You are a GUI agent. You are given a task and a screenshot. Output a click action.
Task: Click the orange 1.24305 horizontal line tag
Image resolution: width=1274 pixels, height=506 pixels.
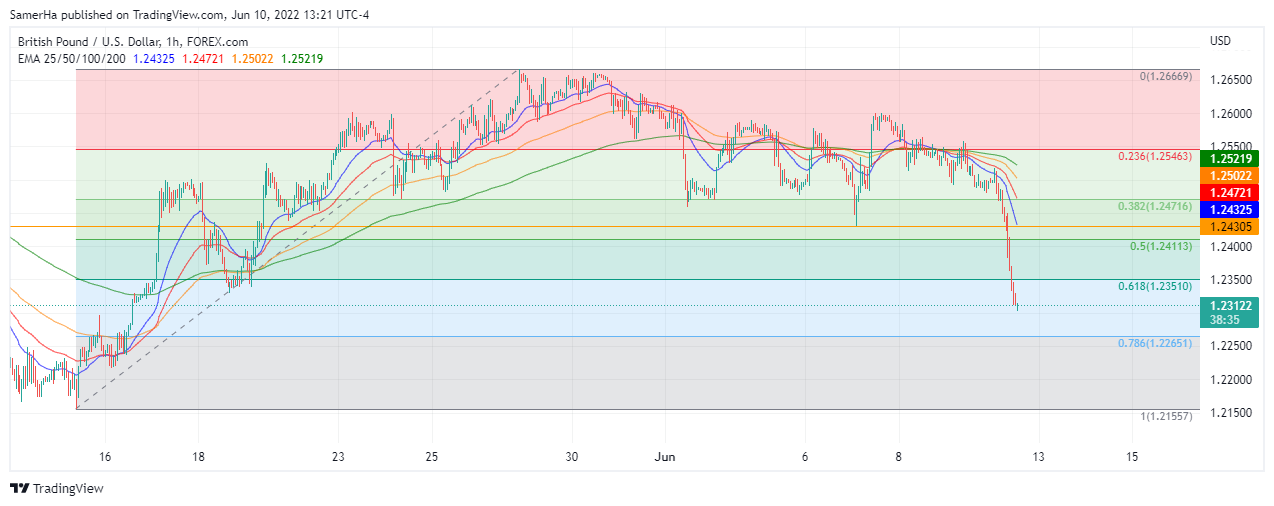point(1229,227)
